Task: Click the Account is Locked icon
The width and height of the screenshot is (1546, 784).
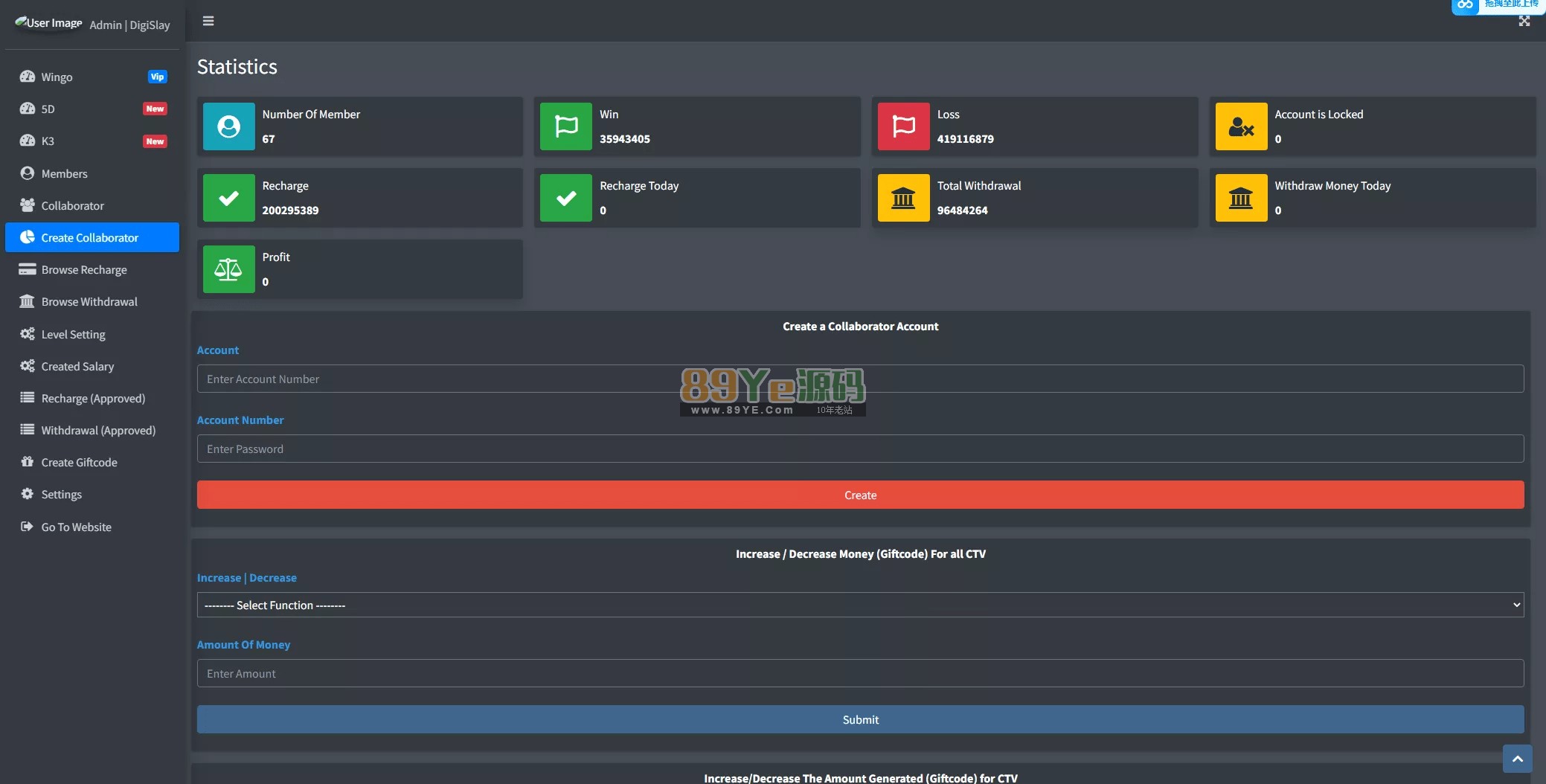Action: [1241, 126]
